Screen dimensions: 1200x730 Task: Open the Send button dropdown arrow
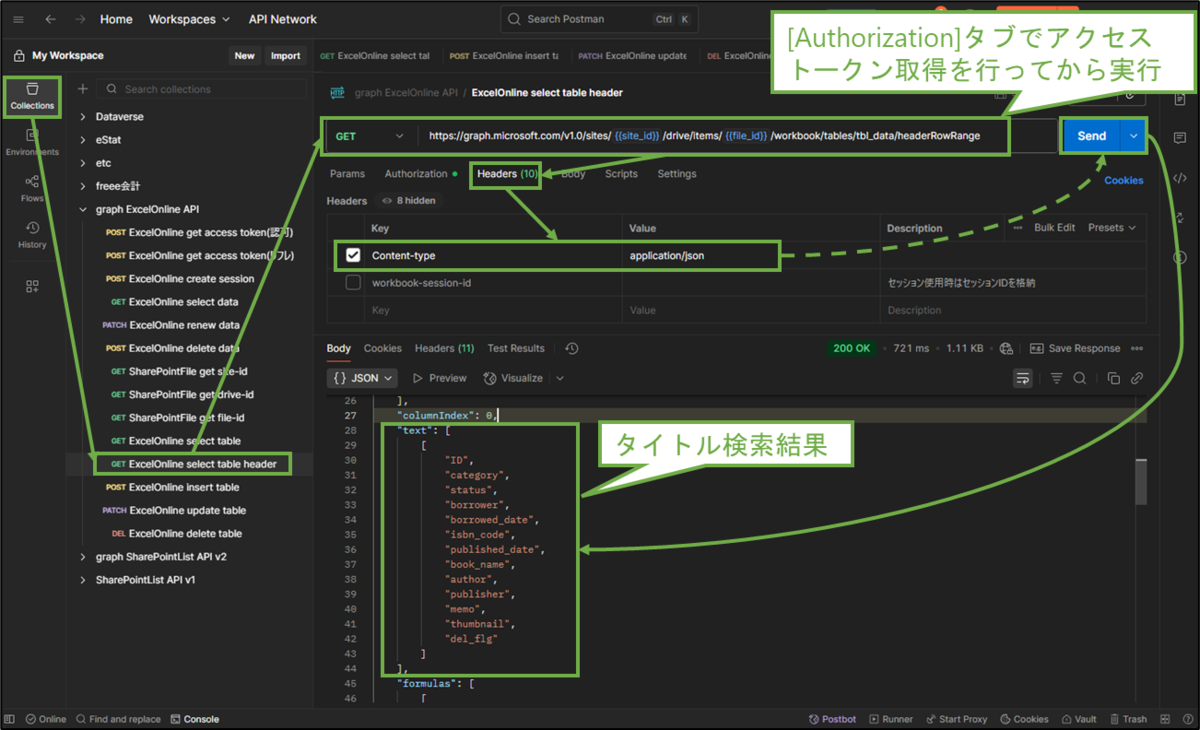1133,136
